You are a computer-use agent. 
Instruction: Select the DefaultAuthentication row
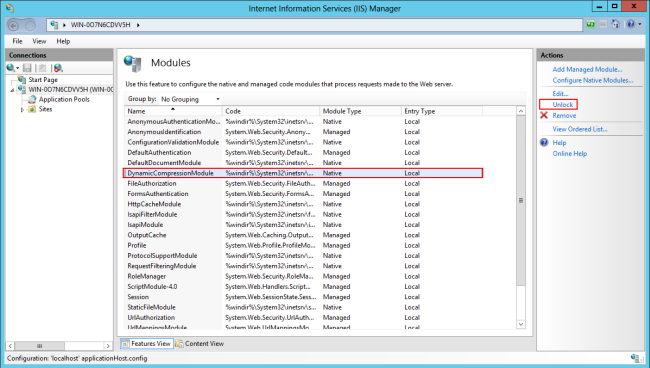(303, 153)
